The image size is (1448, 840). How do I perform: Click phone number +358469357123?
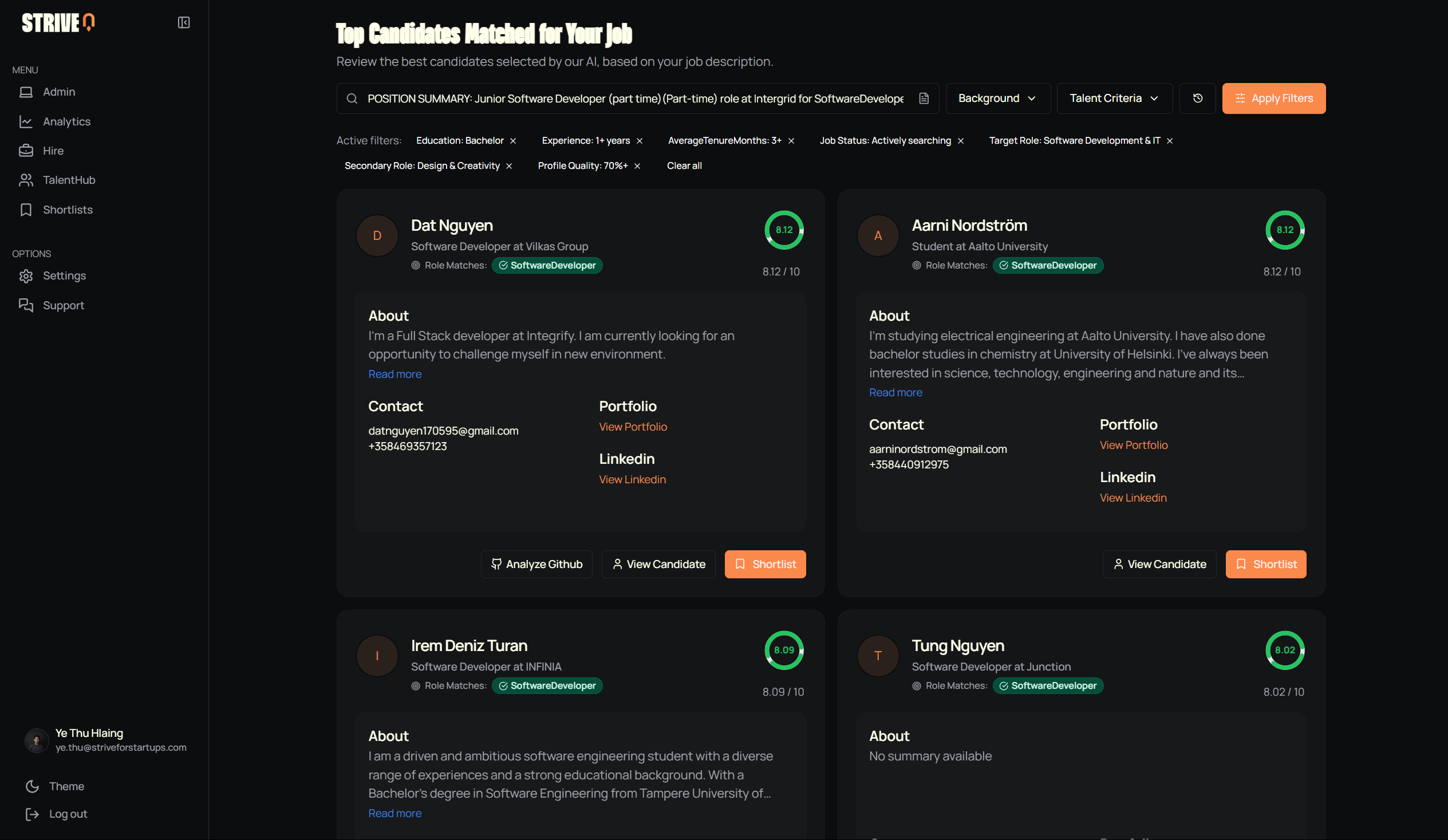[x=408, y=447]
